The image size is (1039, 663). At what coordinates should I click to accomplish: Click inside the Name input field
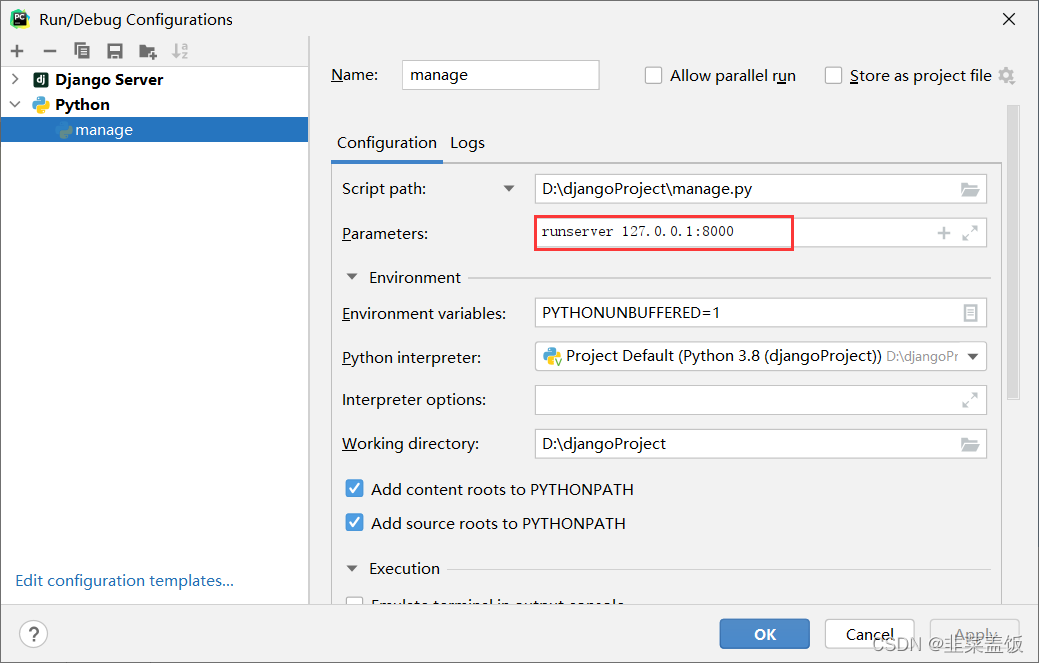(x=500, y=75)
